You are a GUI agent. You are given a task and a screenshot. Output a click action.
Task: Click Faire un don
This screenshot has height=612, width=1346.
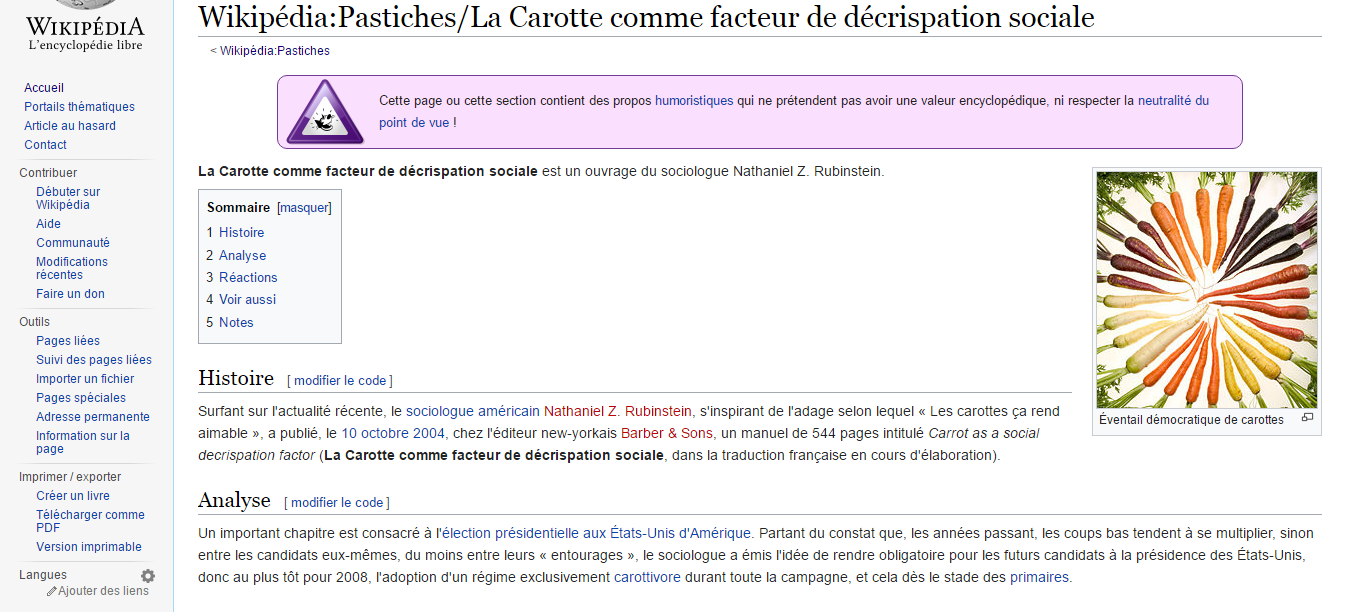[x=70, y=294]
